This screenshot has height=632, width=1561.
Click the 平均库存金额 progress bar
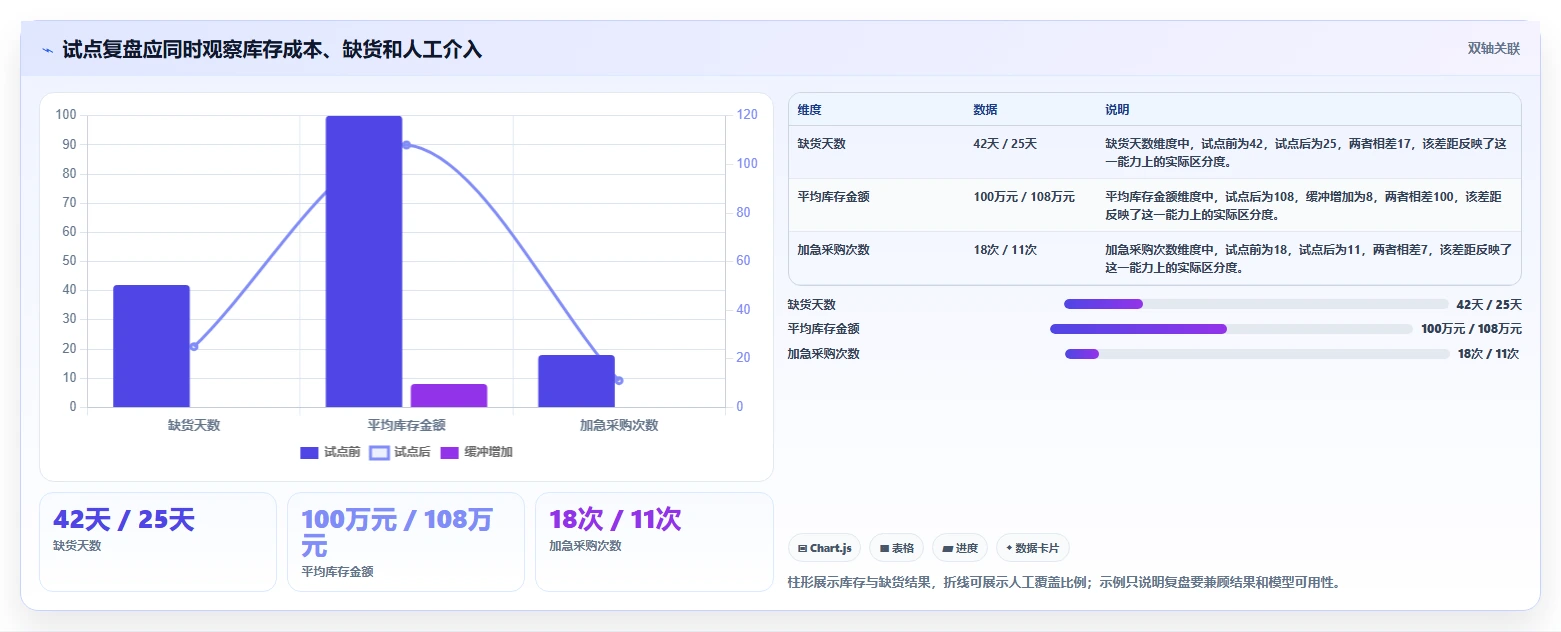[x=1231, y=329]
